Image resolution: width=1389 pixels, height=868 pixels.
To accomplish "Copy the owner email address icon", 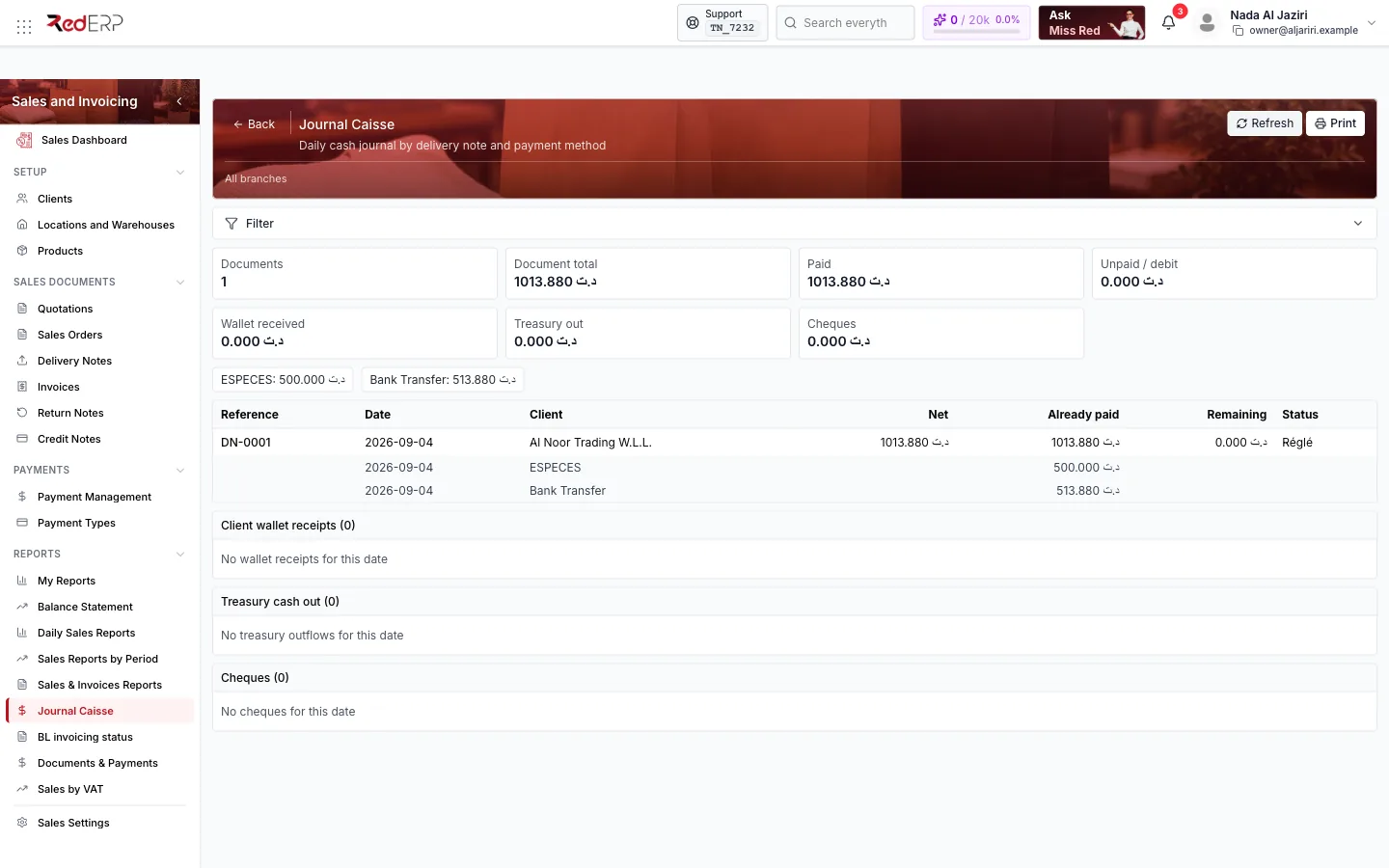I will (1238, 31).
